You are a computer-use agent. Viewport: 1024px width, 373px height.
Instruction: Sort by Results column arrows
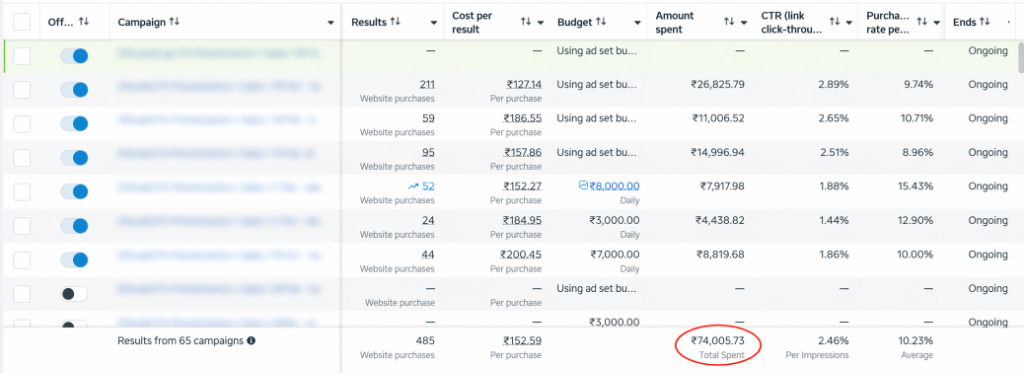[x=396, y=22]
